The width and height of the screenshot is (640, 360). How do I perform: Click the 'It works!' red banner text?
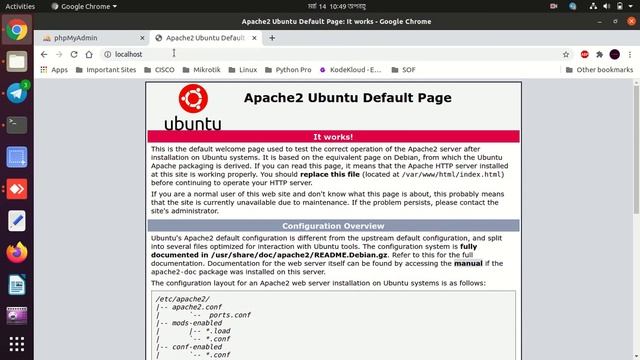333,137
